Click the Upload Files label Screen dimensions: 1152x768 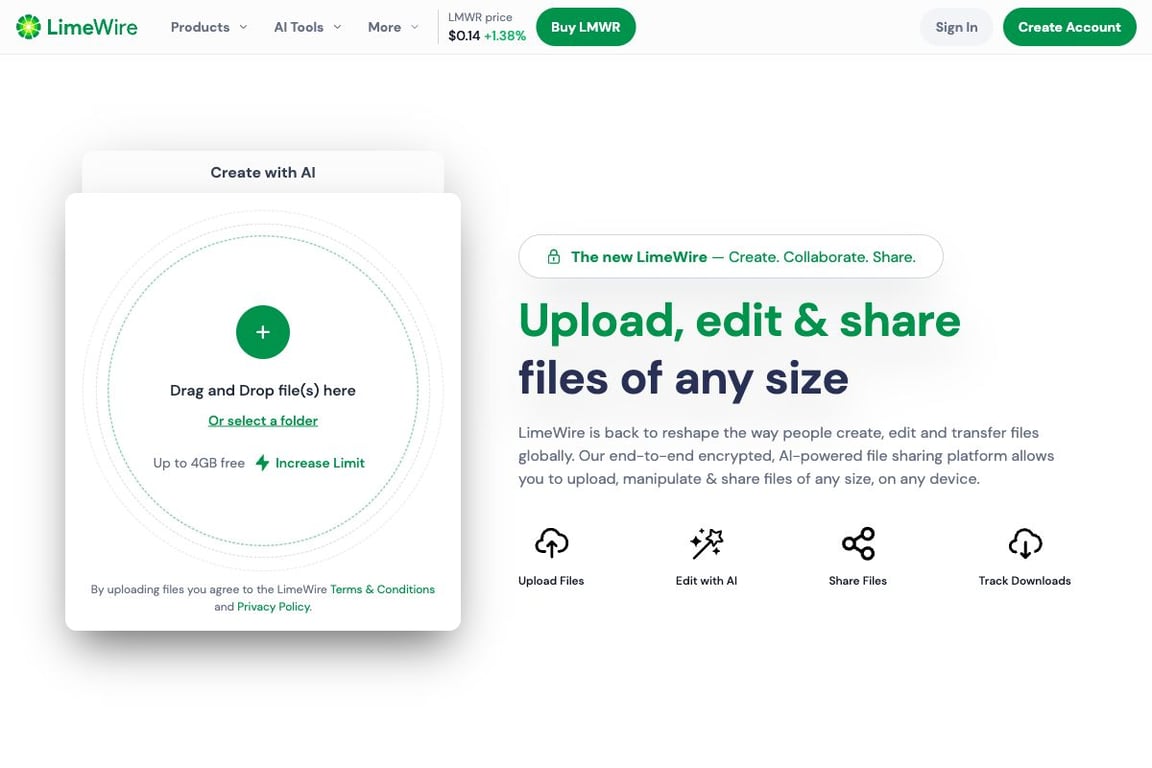coord(551,581)
